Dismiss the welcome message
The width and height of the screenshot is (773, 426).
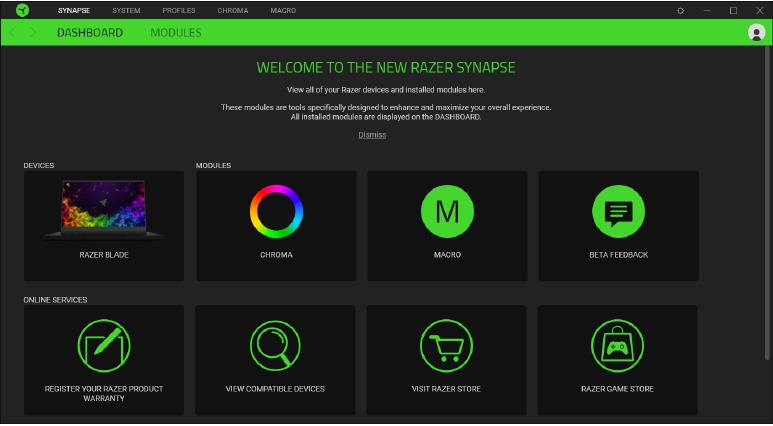(x=372, y=135)
